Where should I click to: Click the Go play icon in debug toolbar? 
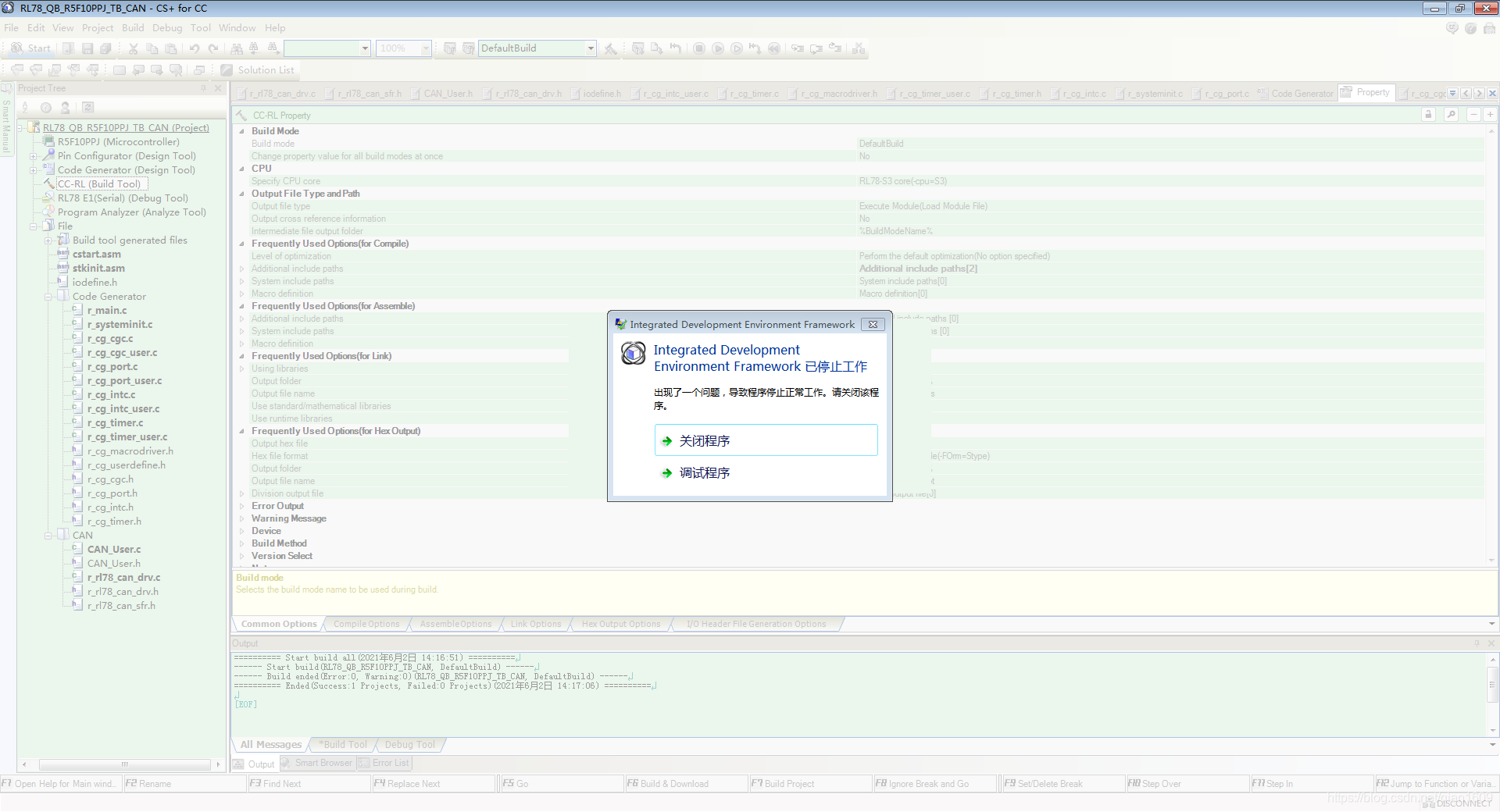point(718,48)
